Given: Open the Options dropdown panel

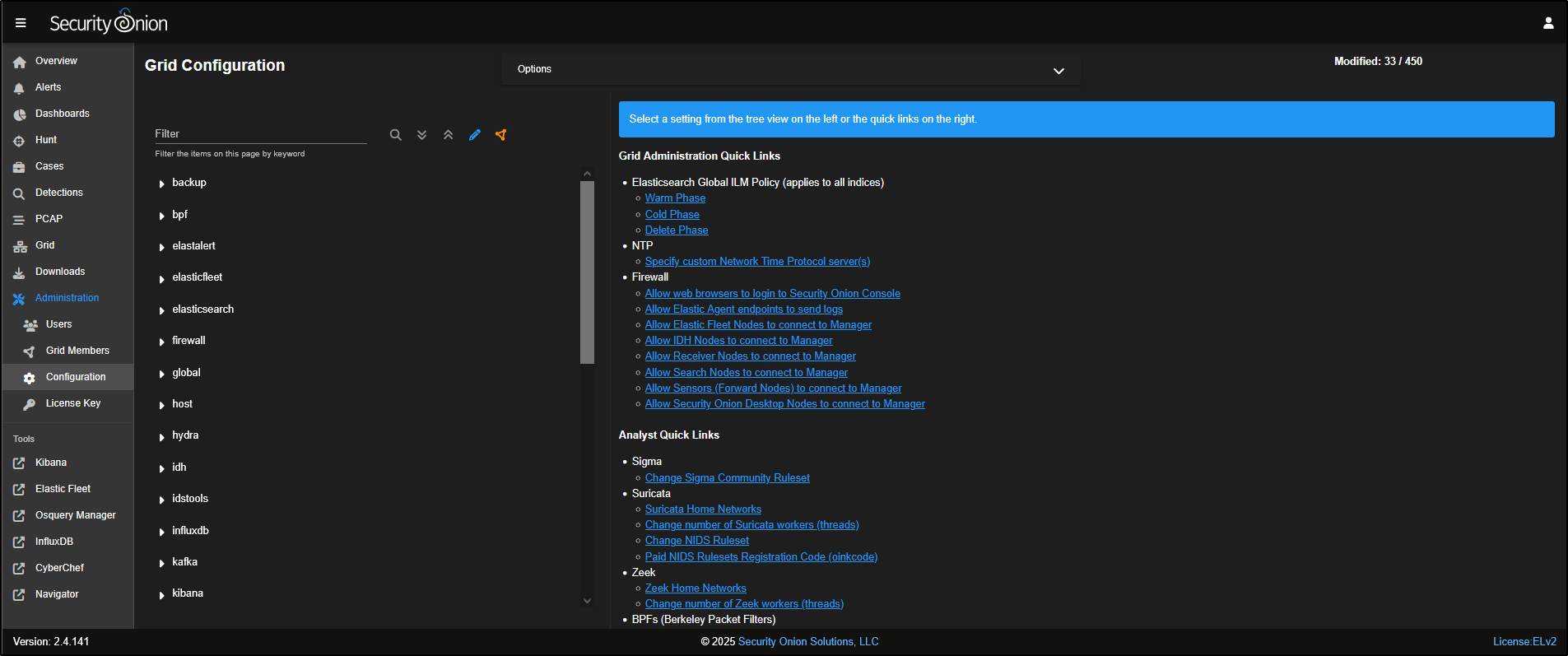Looking at the screenshot, I should point(790,70).
